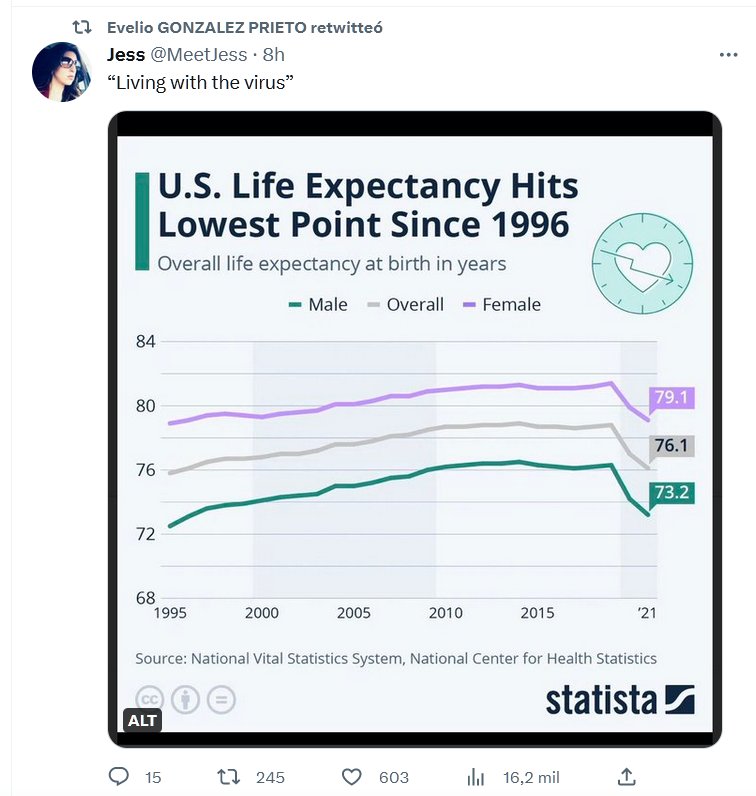
Task: Click the purple 79.1 female value label
Action: coord(671,397)
